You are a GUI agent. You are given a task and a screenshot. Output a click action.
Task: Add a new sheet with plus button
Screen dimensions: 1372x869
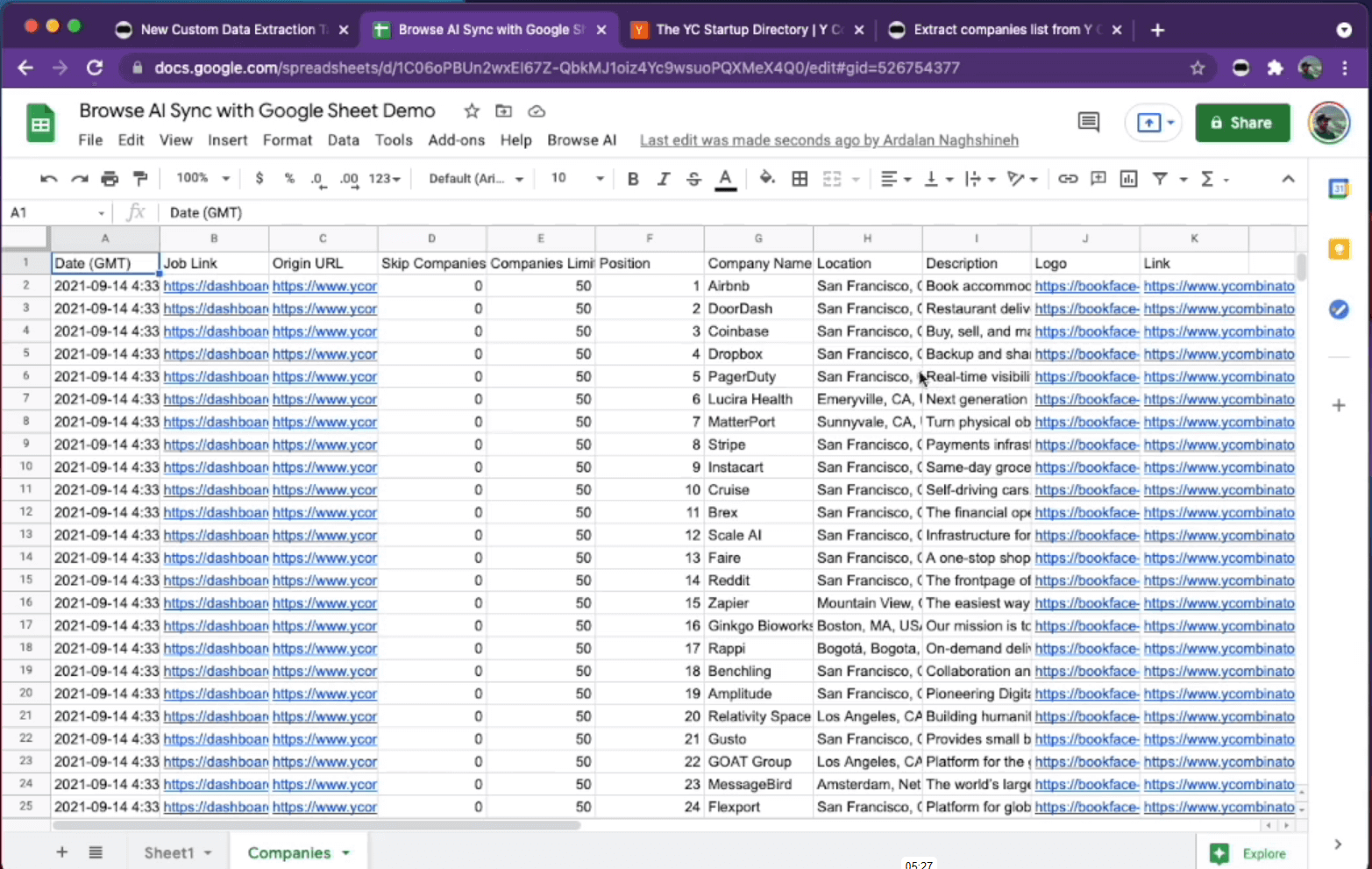(61, 852)
